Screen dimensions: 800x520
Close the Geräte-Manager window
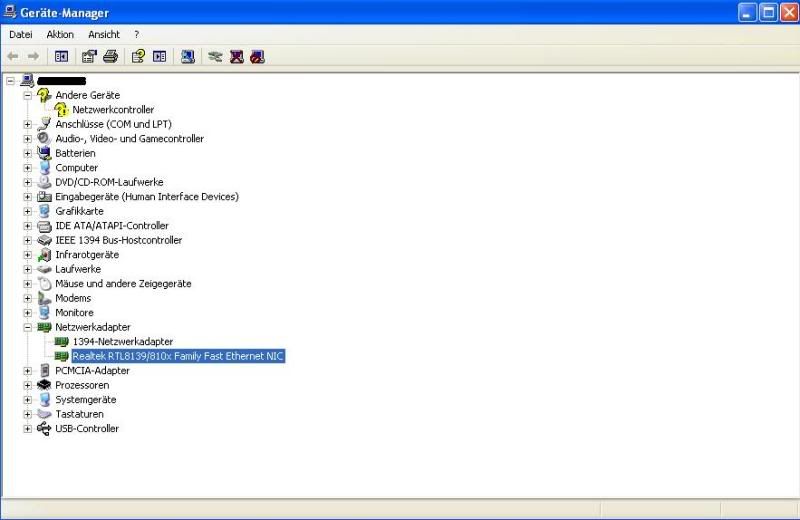[789, 12]
